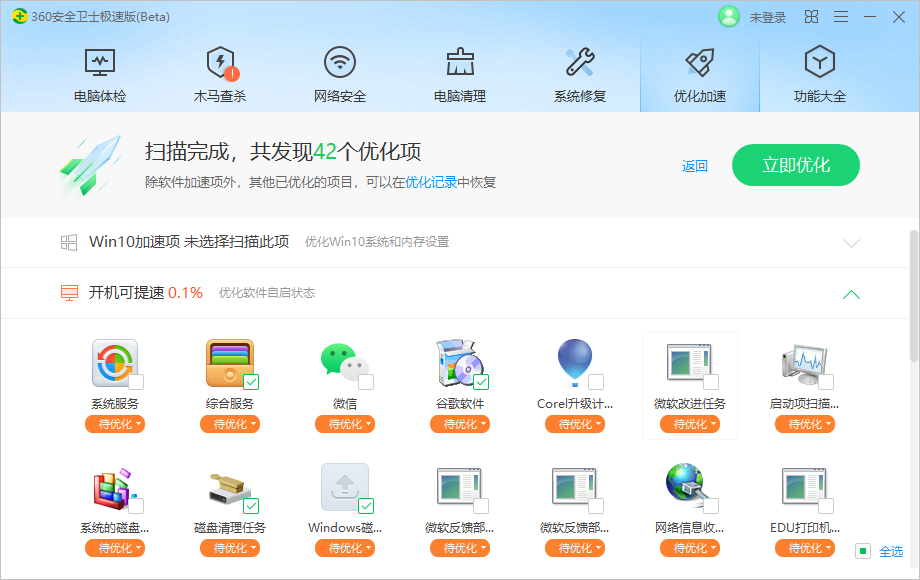Open 待优化 dropdown under 谷歌软件
Viewport: 920px width, 580px height.
tap(460, 424)
